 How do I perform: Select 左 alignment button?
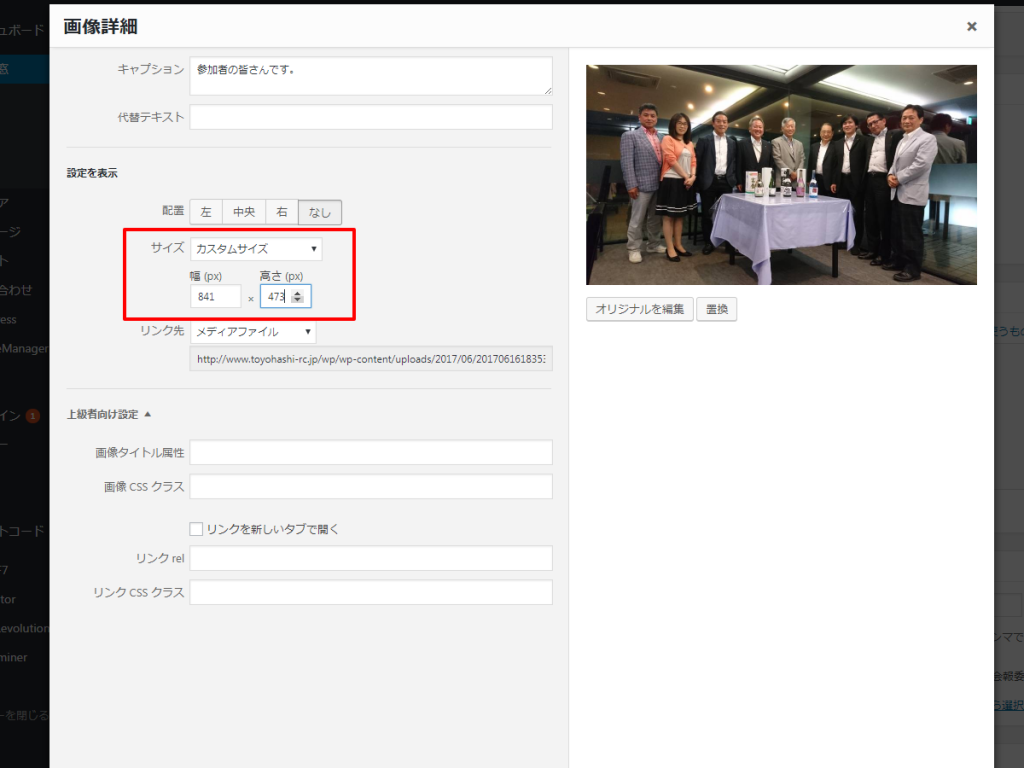(x=206, y=212)
